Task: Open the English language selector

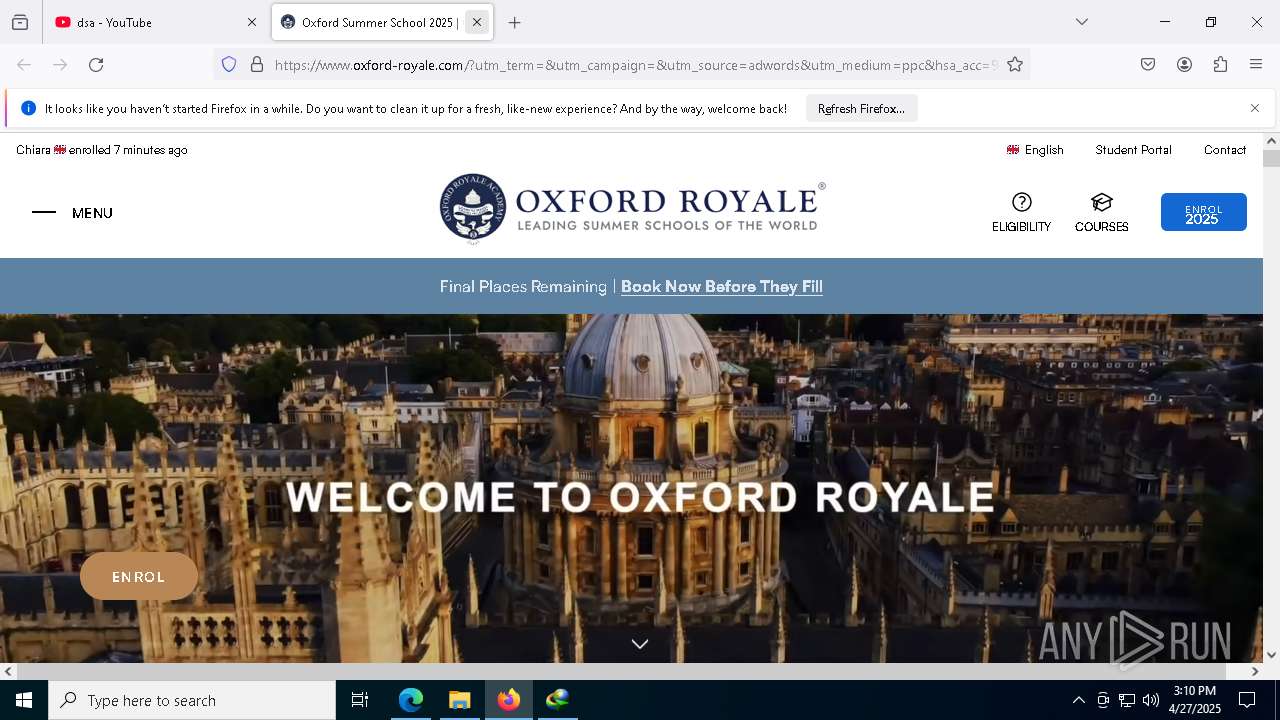Action: point(1035,150)
